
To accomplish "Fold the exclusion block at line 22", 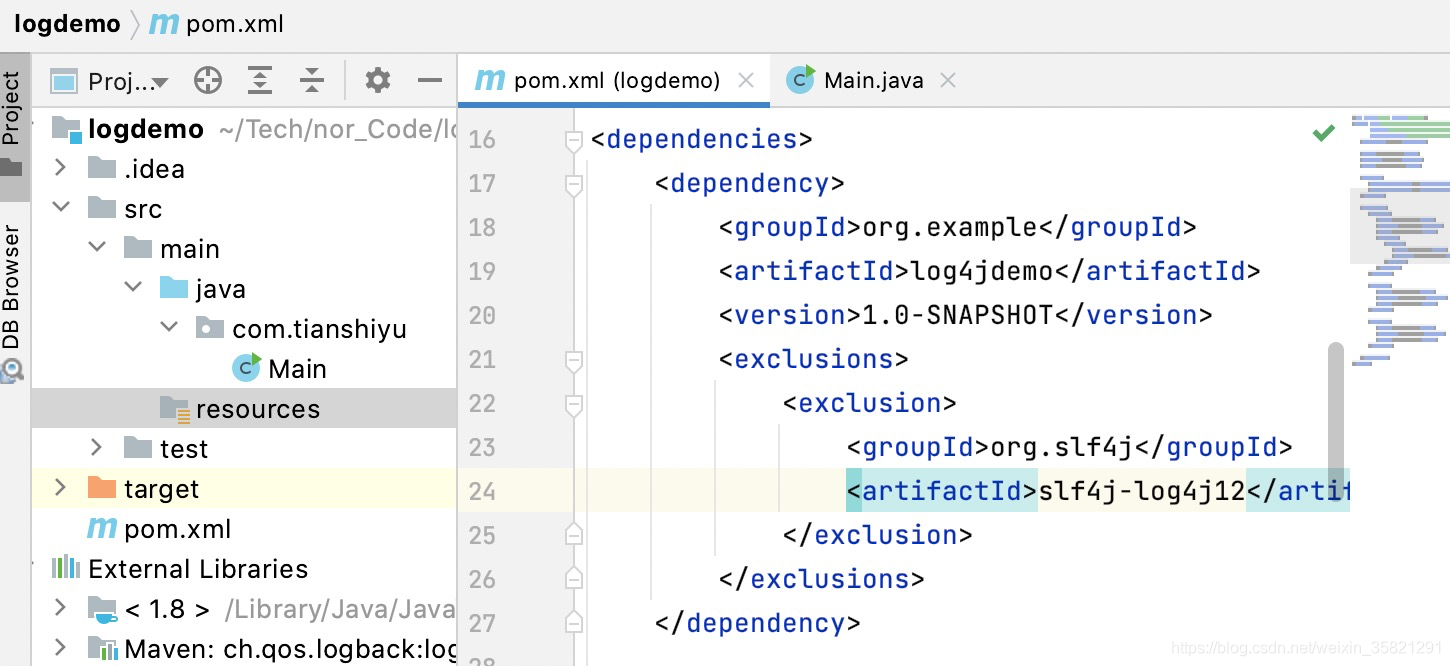I will pos(573,404).
